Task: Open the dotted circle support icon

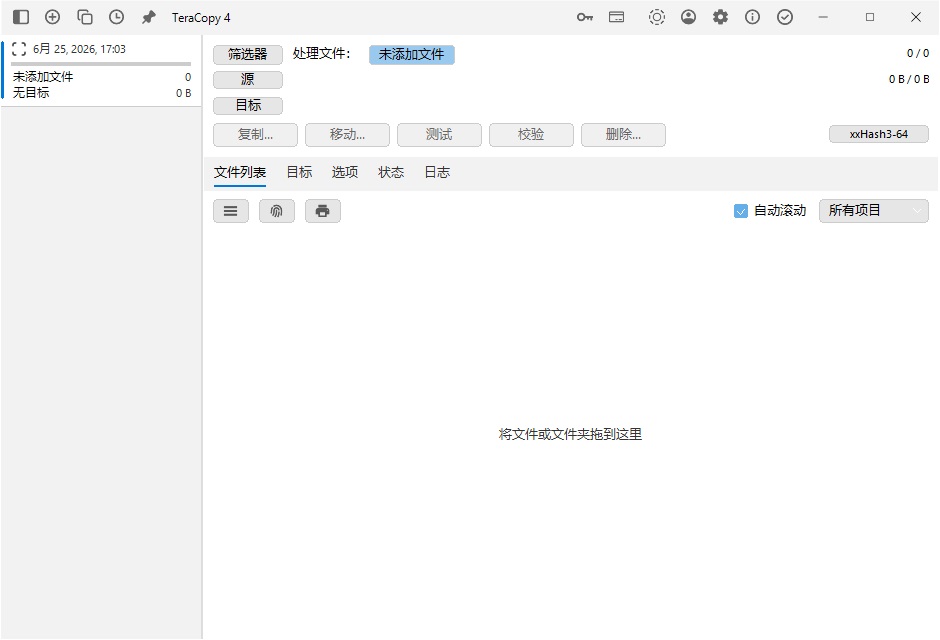Action: click(657, 17)
